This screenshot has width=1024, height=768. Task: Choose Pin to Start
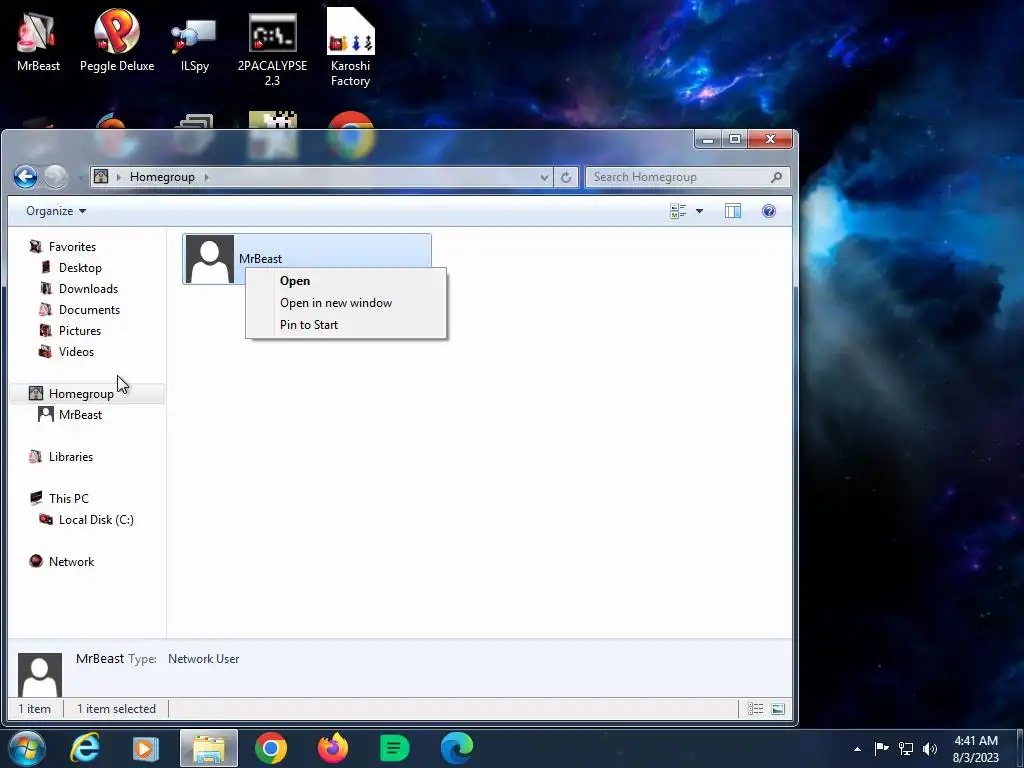point(346,325)
